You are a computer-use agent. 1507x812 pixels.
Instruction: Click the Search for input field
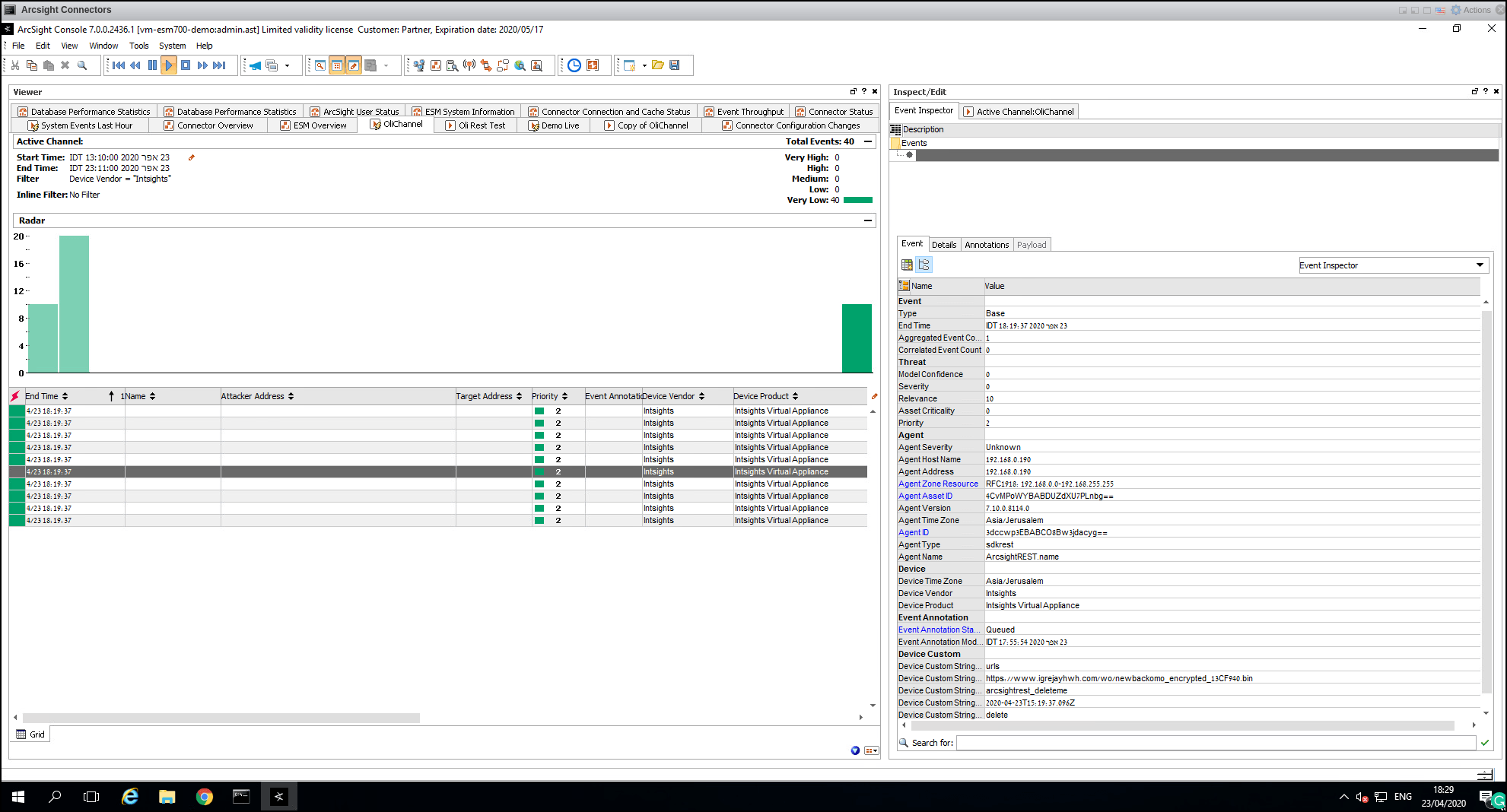(1215, 743)
